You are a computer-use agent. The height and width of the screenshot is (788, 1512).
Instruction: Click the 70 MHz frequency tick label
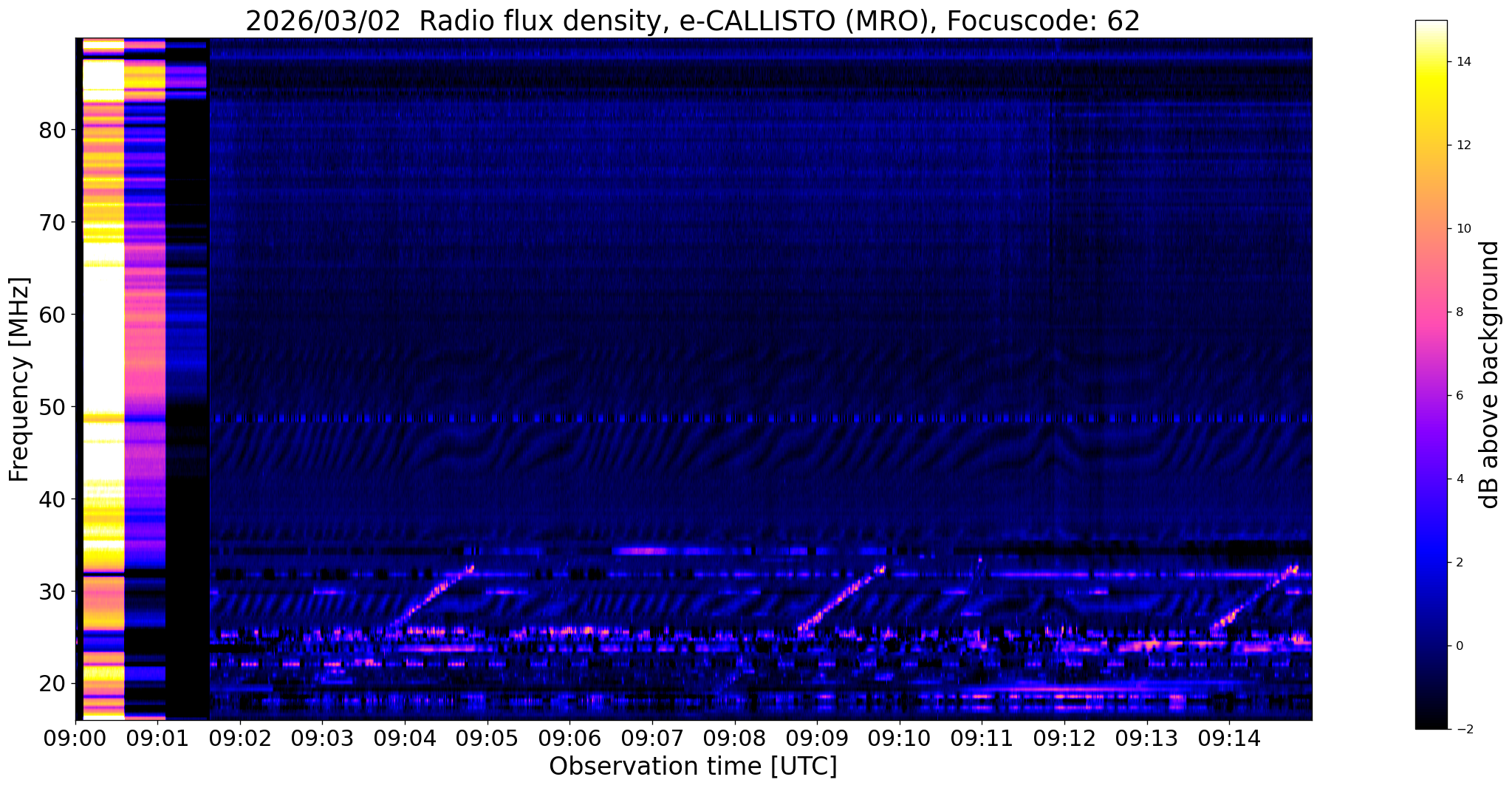52,222
